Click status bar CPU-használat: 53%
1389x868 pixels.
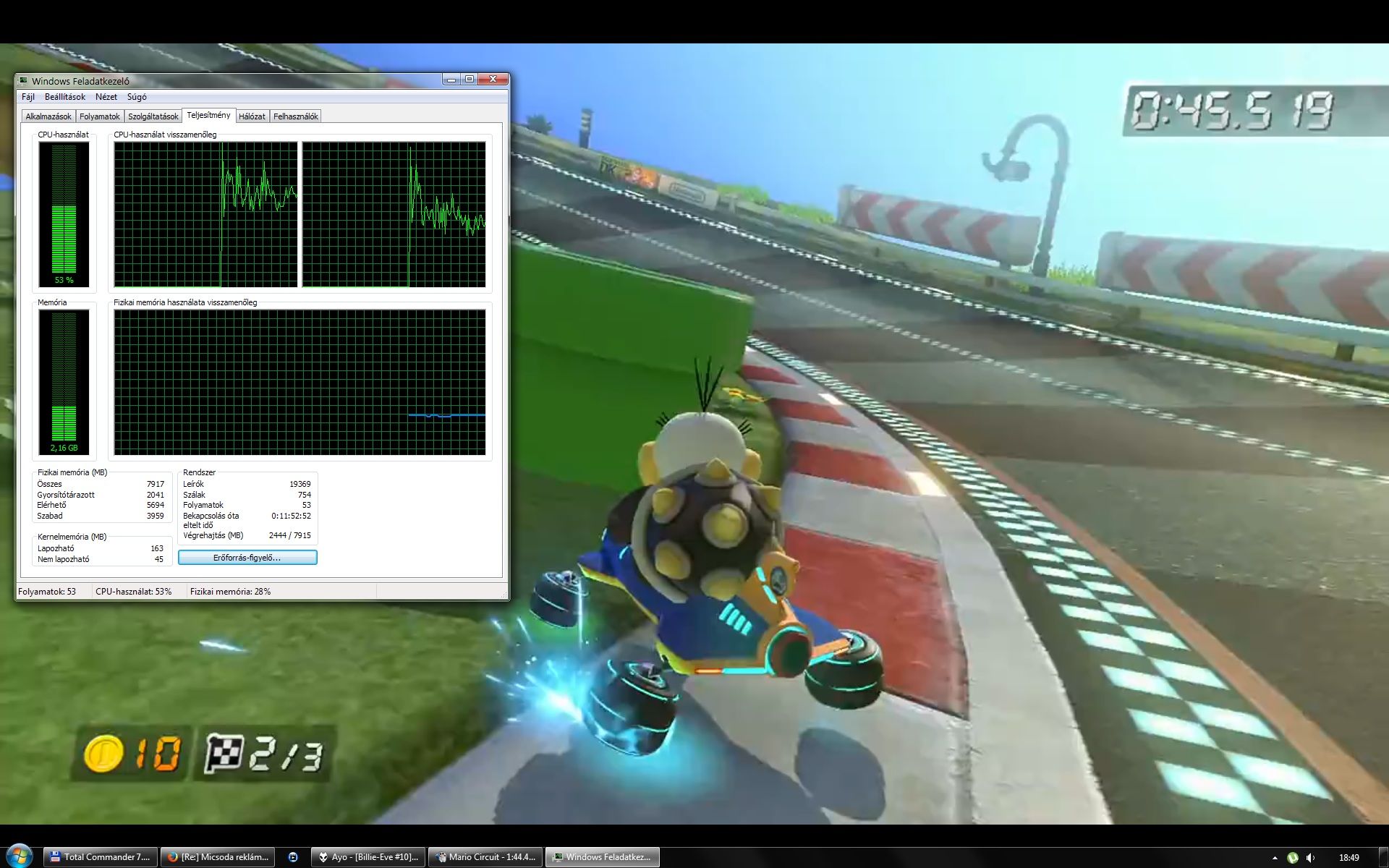pos(134,592)
